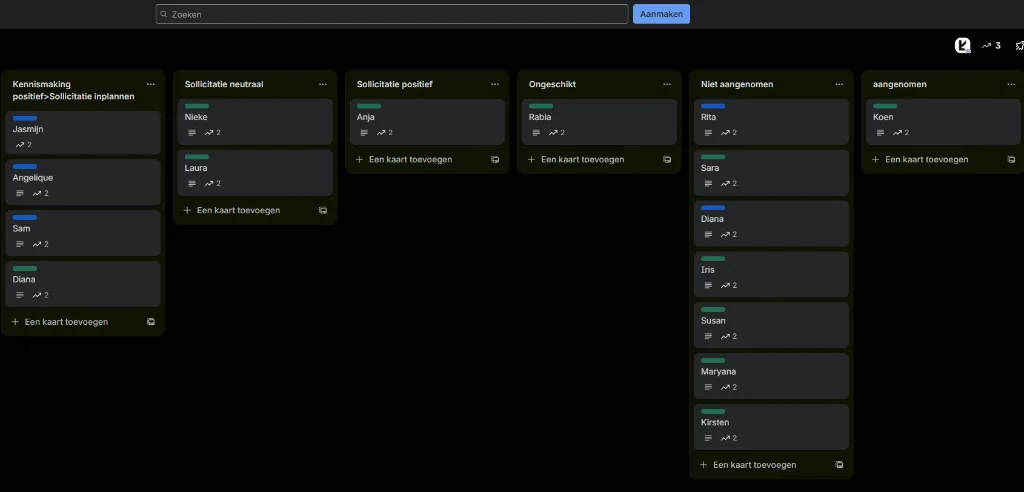Viewport: 1024px width, 492px height.
Task: Click template icon in aangenomen list
Action: pyautogui.click(x=1011, y=159)
